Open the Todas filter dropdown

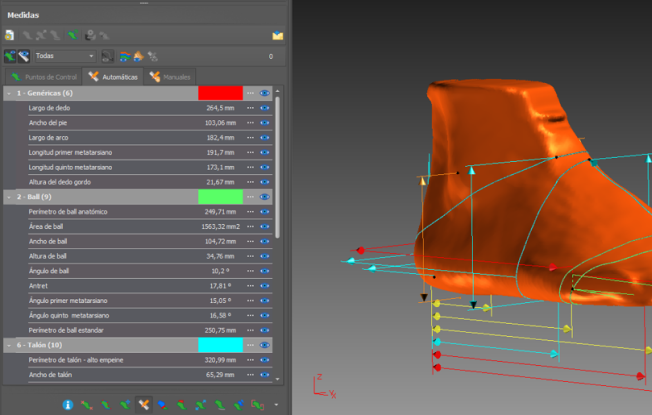click(x=64, y=56)
